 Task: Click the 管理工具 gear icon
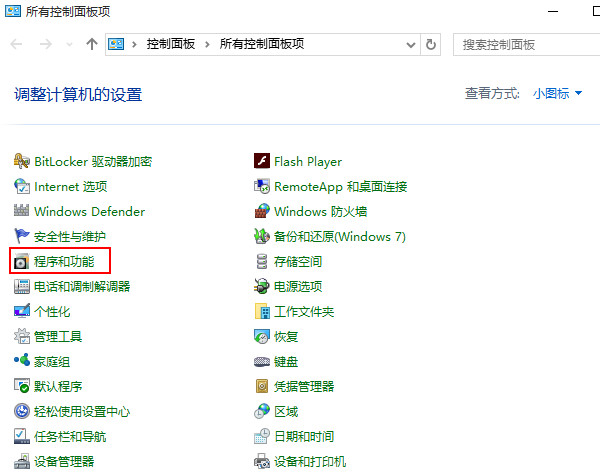21,336
